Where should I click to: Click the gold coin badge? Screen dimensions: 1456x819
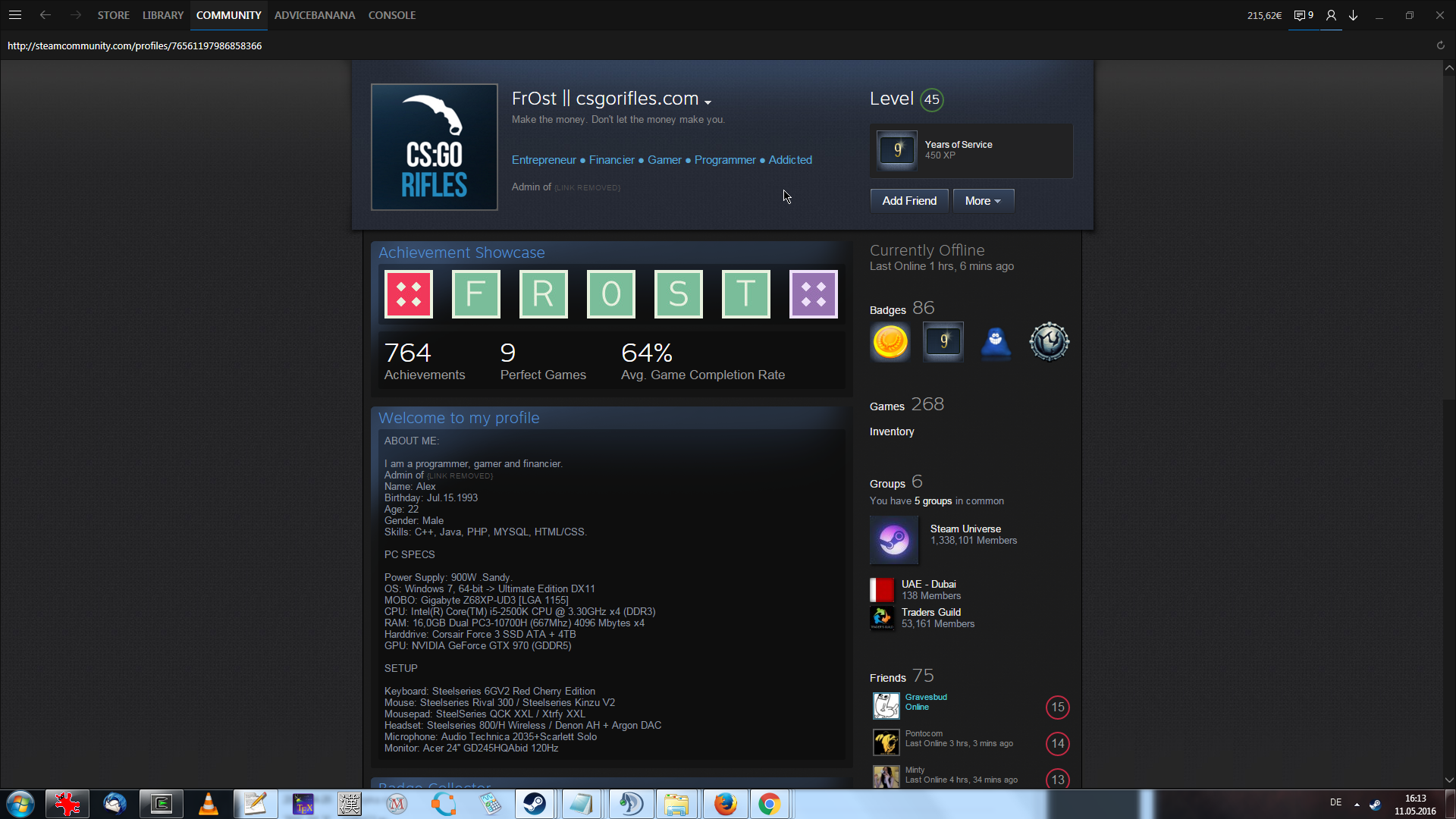(890, 341)
